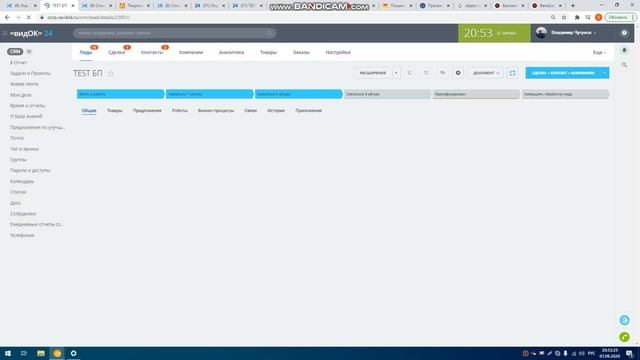
Task: Click the Расширения button
Action: pyautogui.click(x=373, y=73)
